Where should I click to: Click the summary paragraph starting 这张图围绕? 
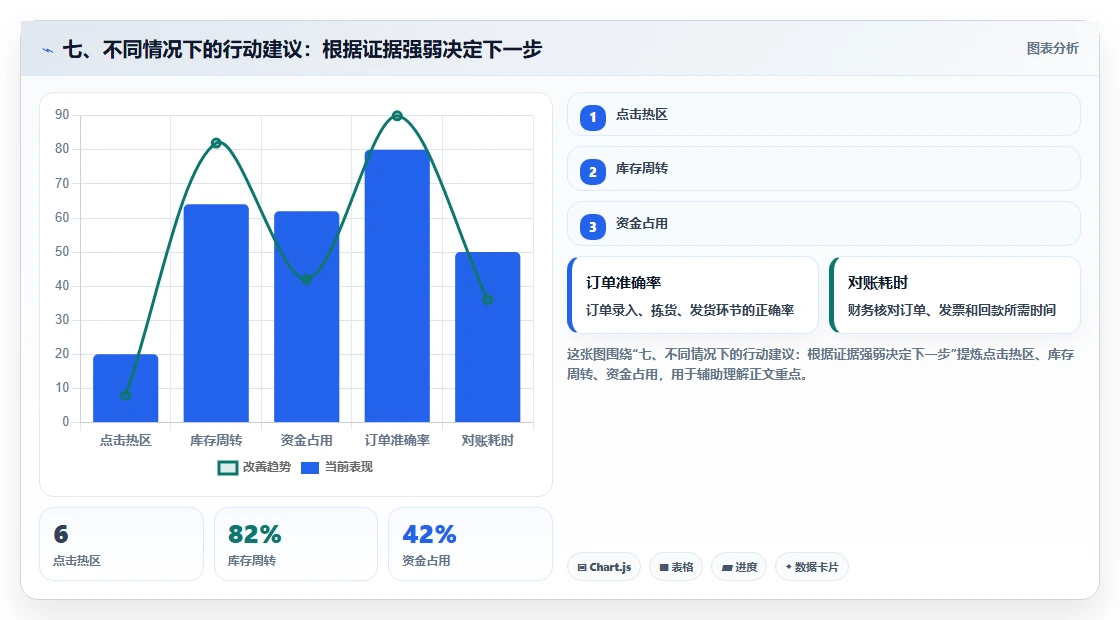821,364
